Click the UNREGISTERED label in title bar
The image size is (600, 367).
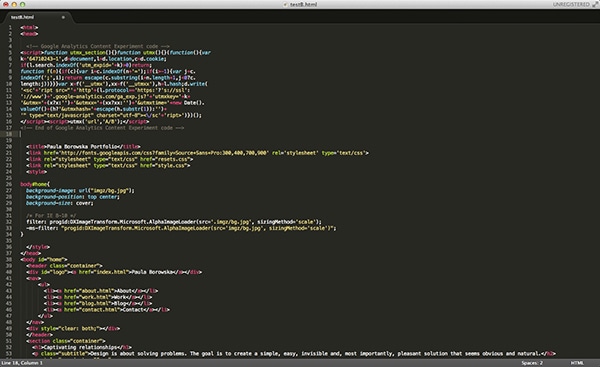[571, 5]
